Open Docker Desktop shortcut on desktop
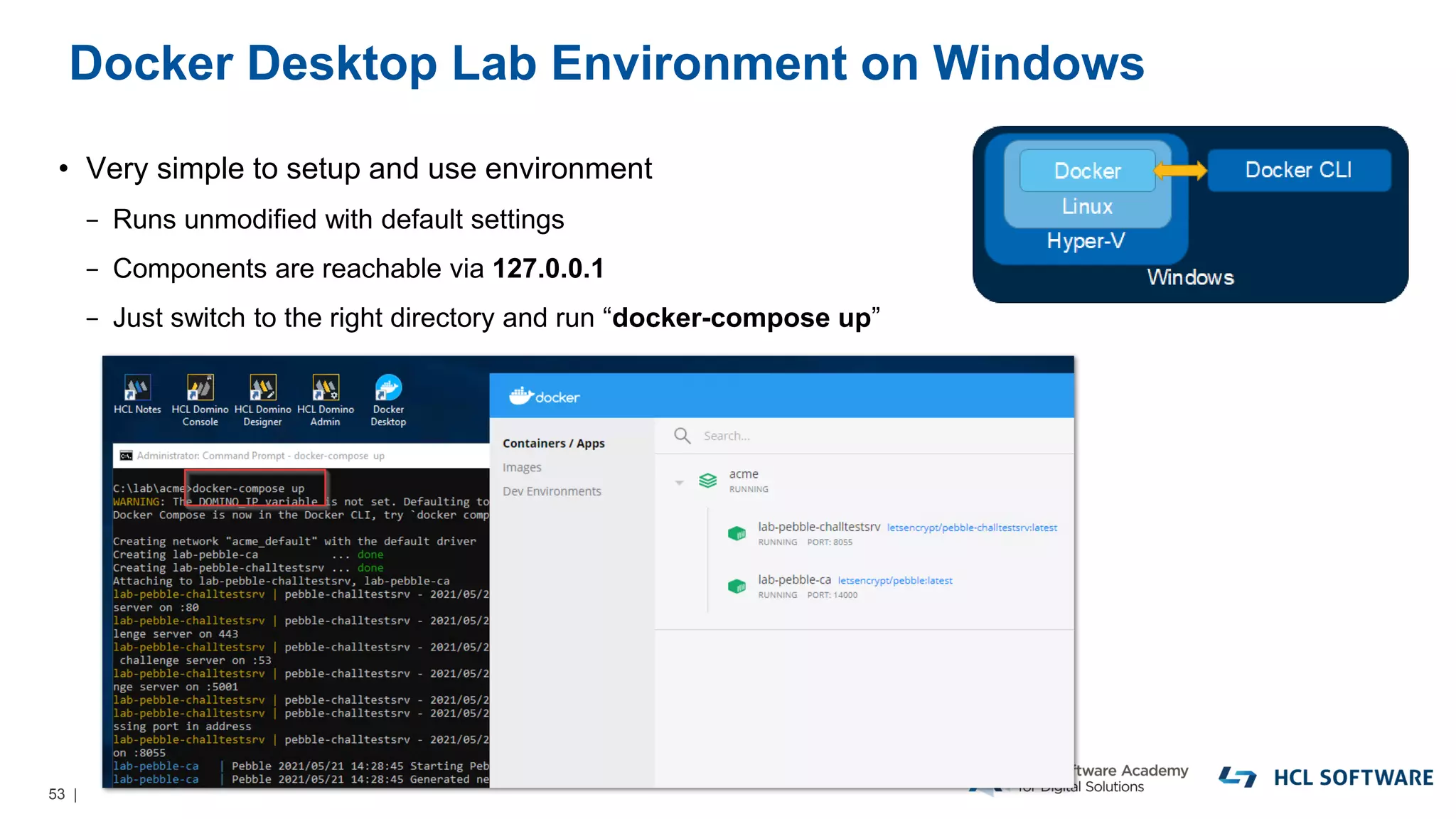This screenshot has height=819, width=1456. pos(388,400)
